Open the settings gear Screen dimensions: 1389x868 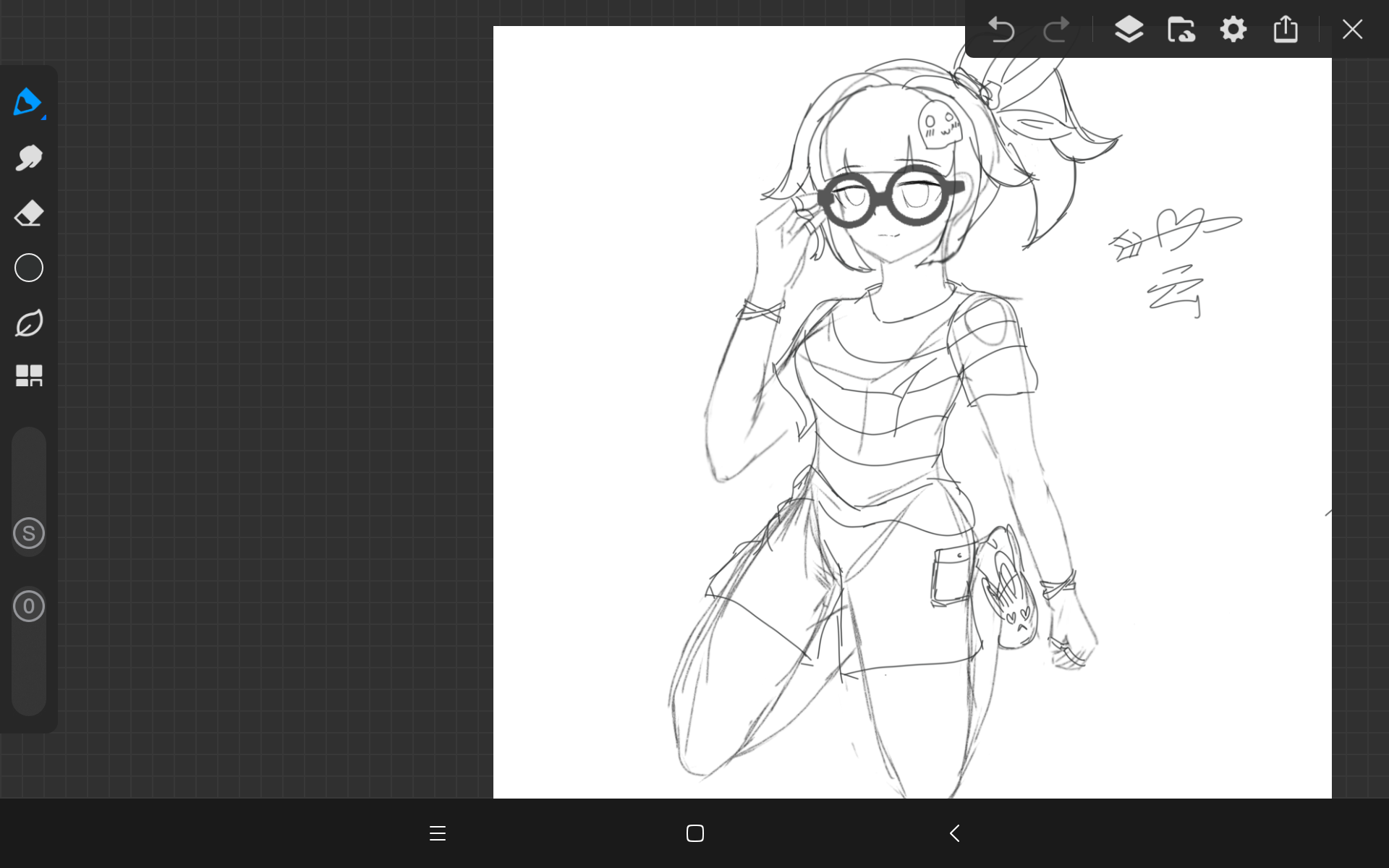click(1233, 30)
